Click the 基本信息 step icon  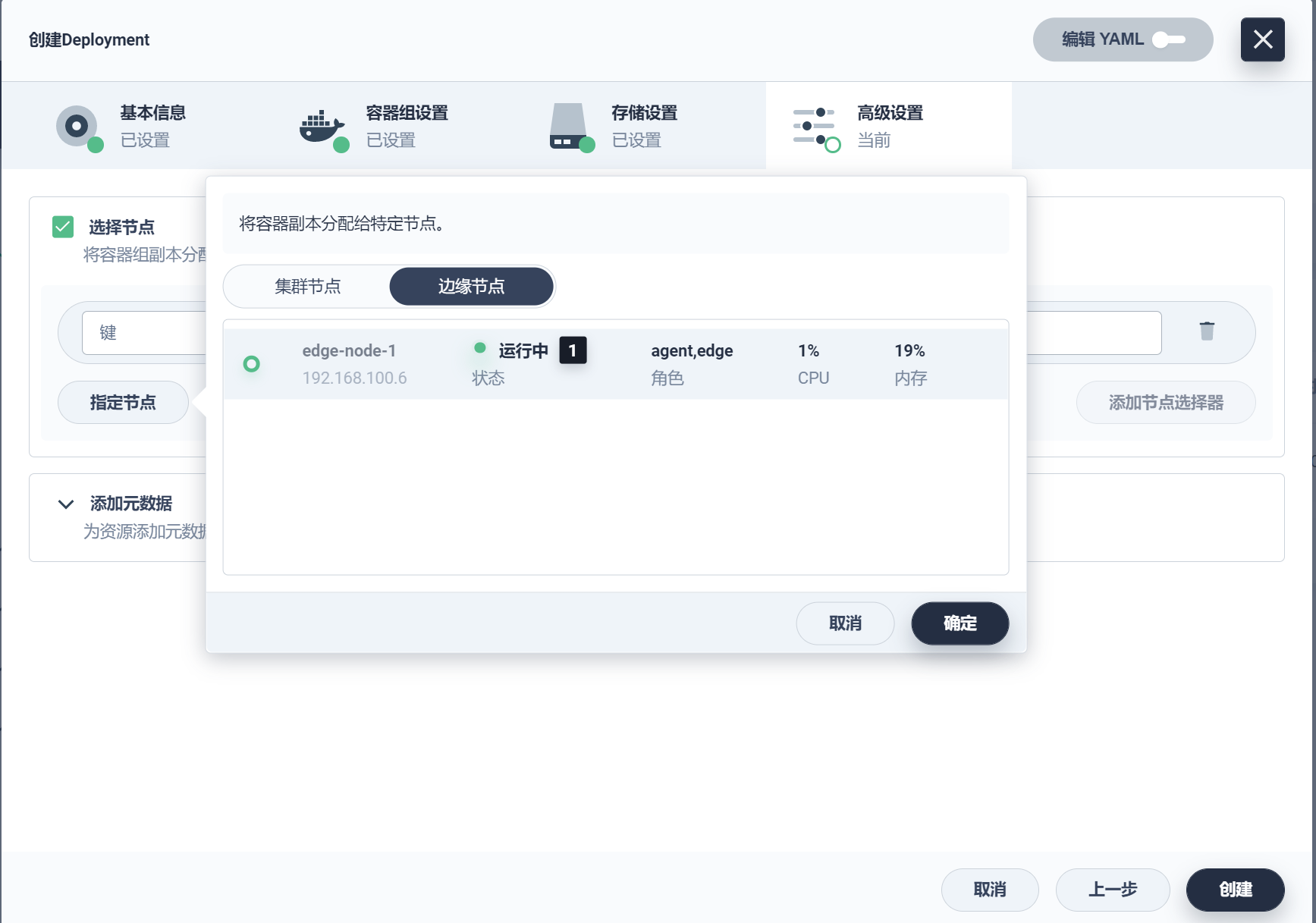pos(76,126)
